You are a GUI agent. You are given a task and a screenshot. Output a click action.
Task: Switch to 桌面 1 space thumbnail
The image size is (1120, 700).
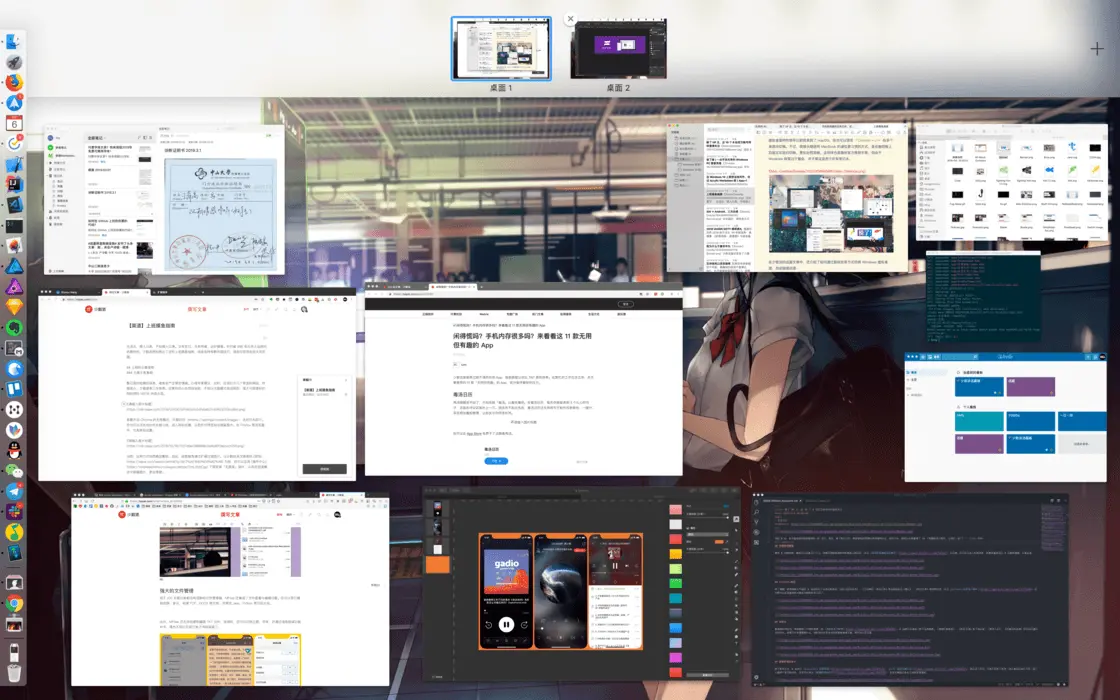click(x=501, y=49)
